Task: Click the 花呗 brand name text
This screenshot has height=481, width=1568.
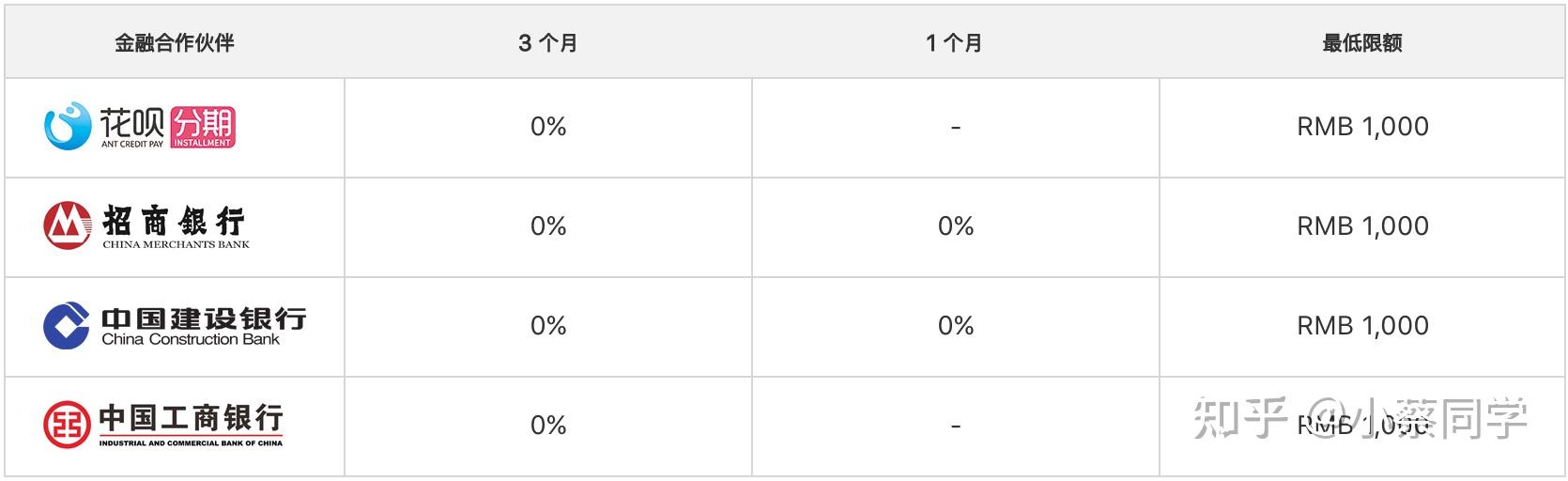Action: pos(132,123)
